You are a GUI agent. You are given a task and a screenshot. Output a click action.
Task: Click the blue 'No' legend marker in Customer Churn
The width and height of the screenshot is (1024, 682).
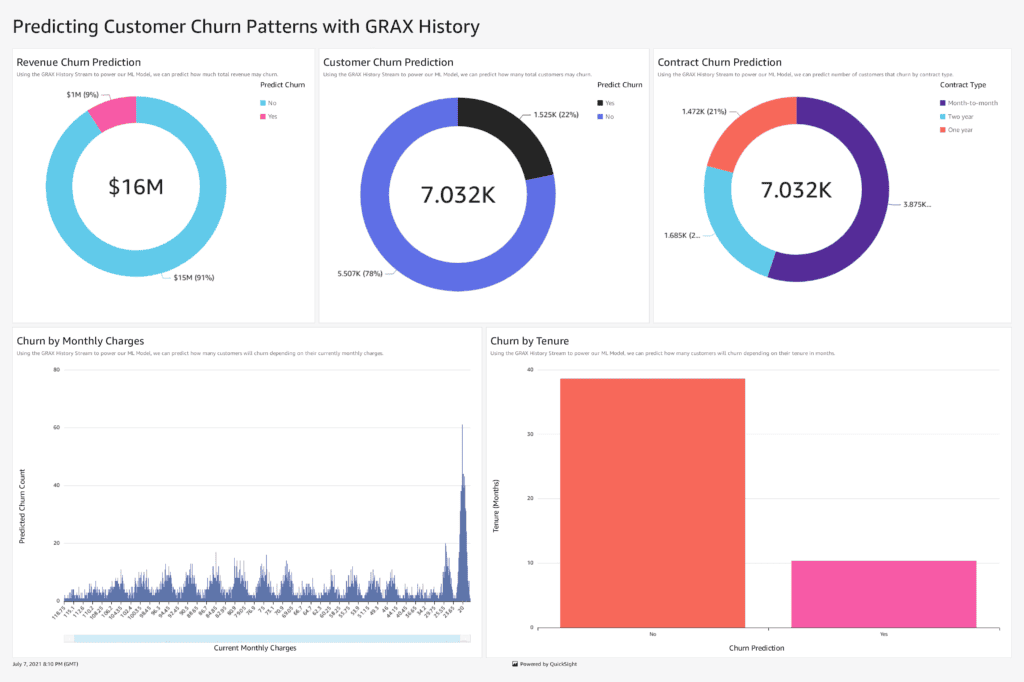point(600,117)
